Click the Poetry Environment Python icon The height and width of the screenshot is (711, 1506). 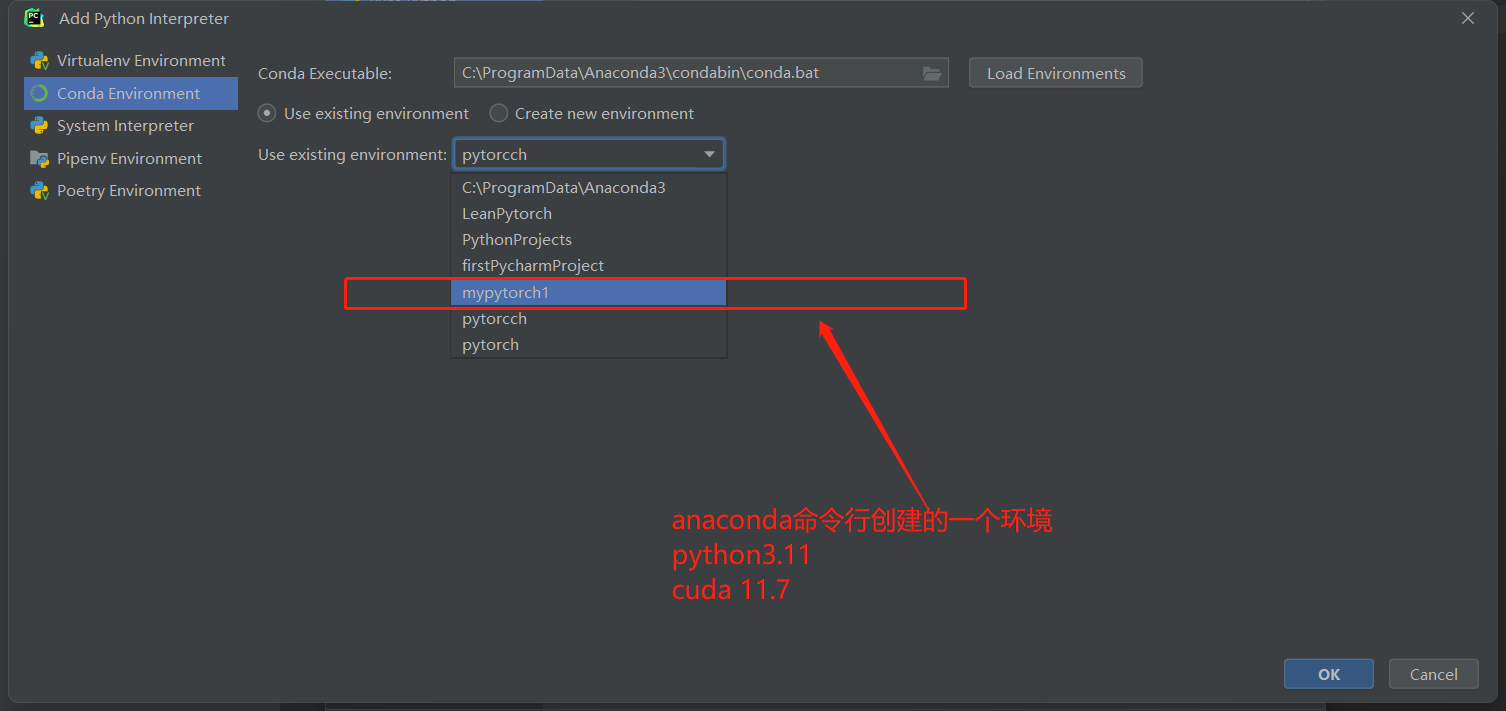click(39, 191)
